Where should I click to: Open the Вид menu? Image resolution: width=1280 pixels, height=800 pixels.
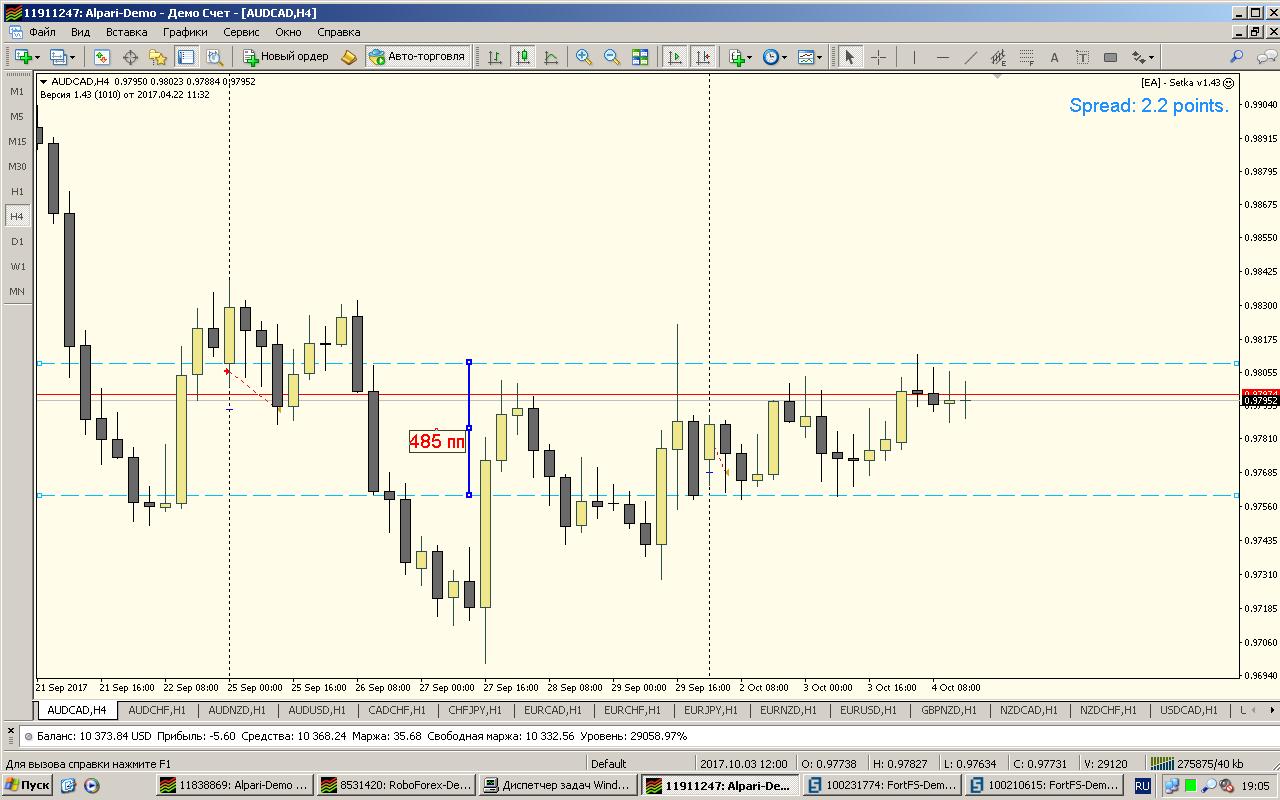click(80, 32)
